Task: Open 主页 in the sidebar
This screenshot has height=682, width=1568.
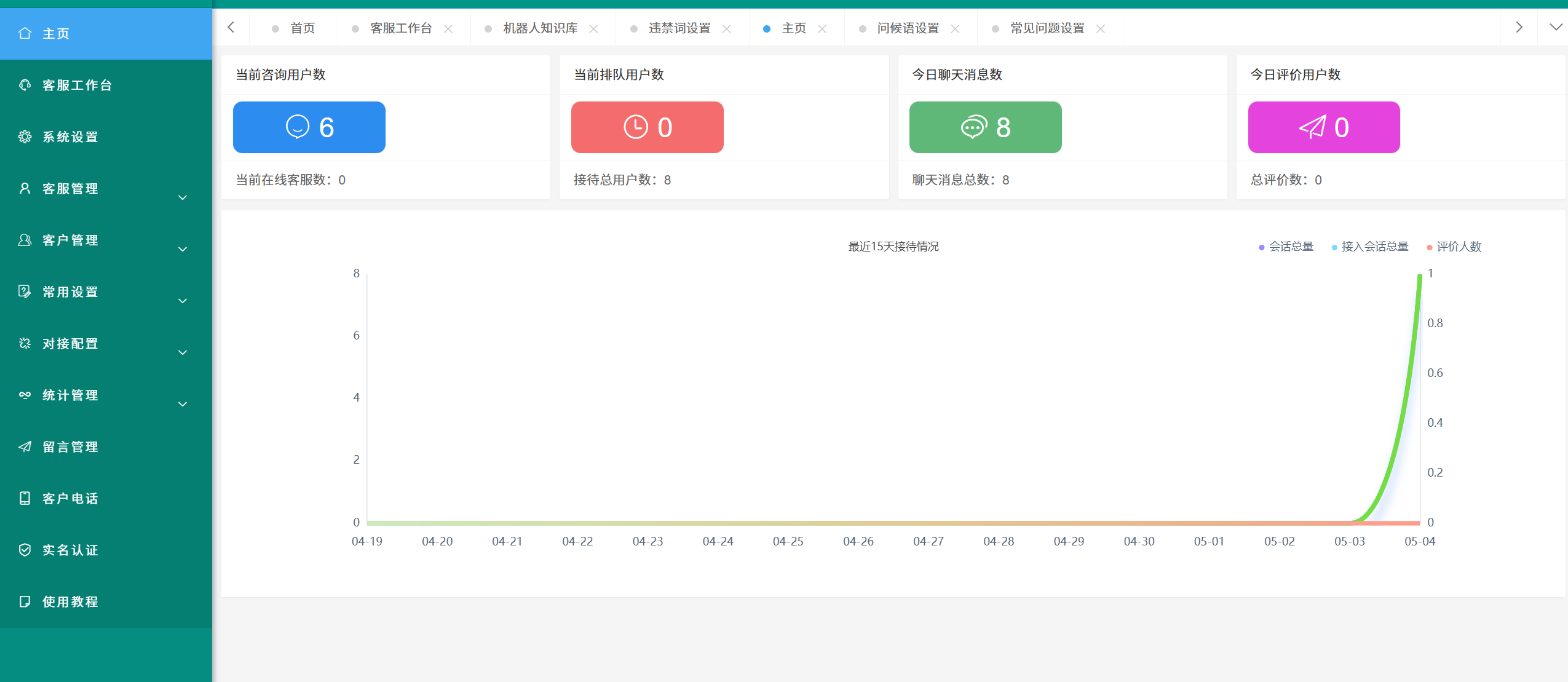Action: pyautogui.click(x=106, y=33)
